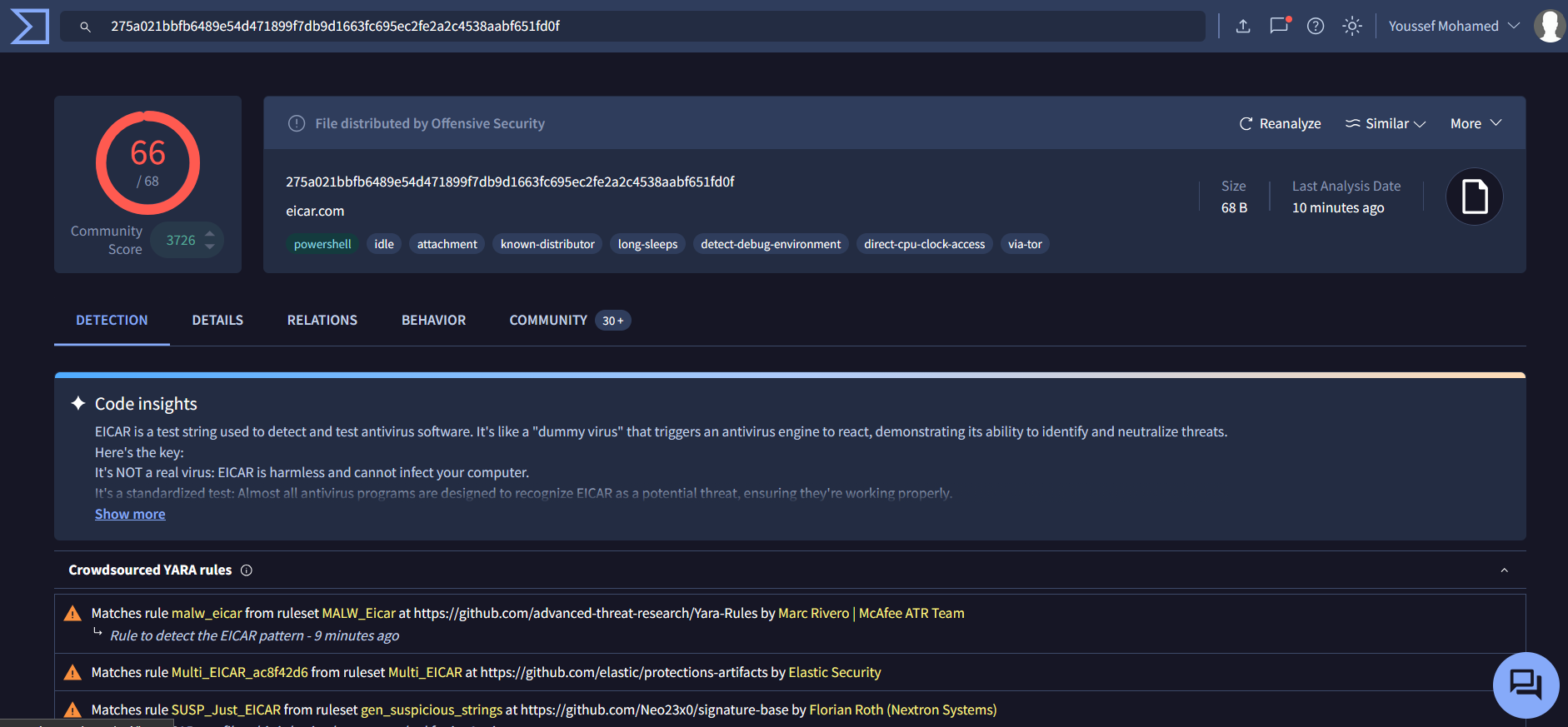Open the help question mark icon
The width and height of the screenshot is (1568, 727).
1316,26
